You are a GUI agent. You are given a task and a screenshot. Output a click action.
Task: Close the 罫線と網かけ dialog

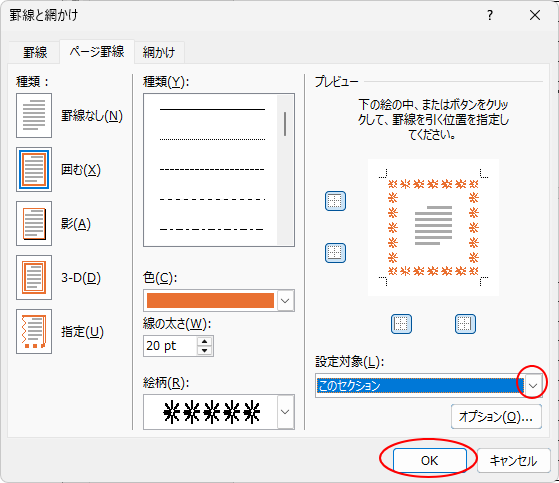[535, 15]
